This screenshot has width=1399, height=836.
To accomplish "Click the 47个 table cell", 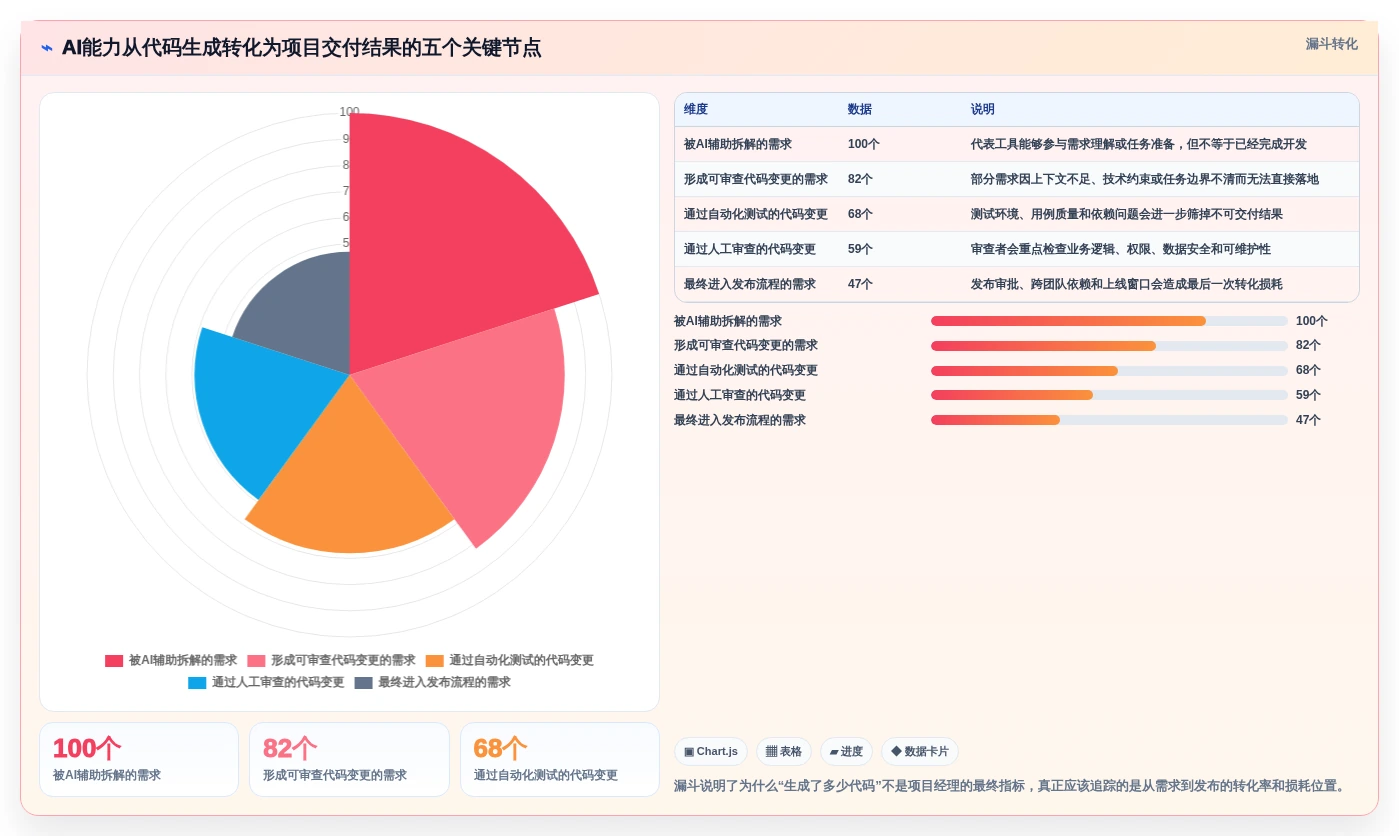I will tap(860, 284).
